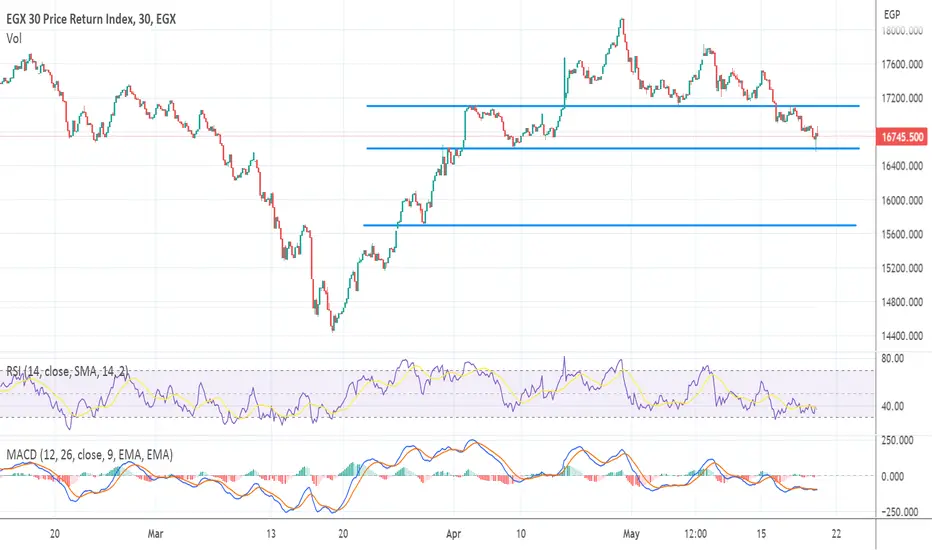Open the MACD (12, 26, close, 9) legend

(x=90, y=455)
